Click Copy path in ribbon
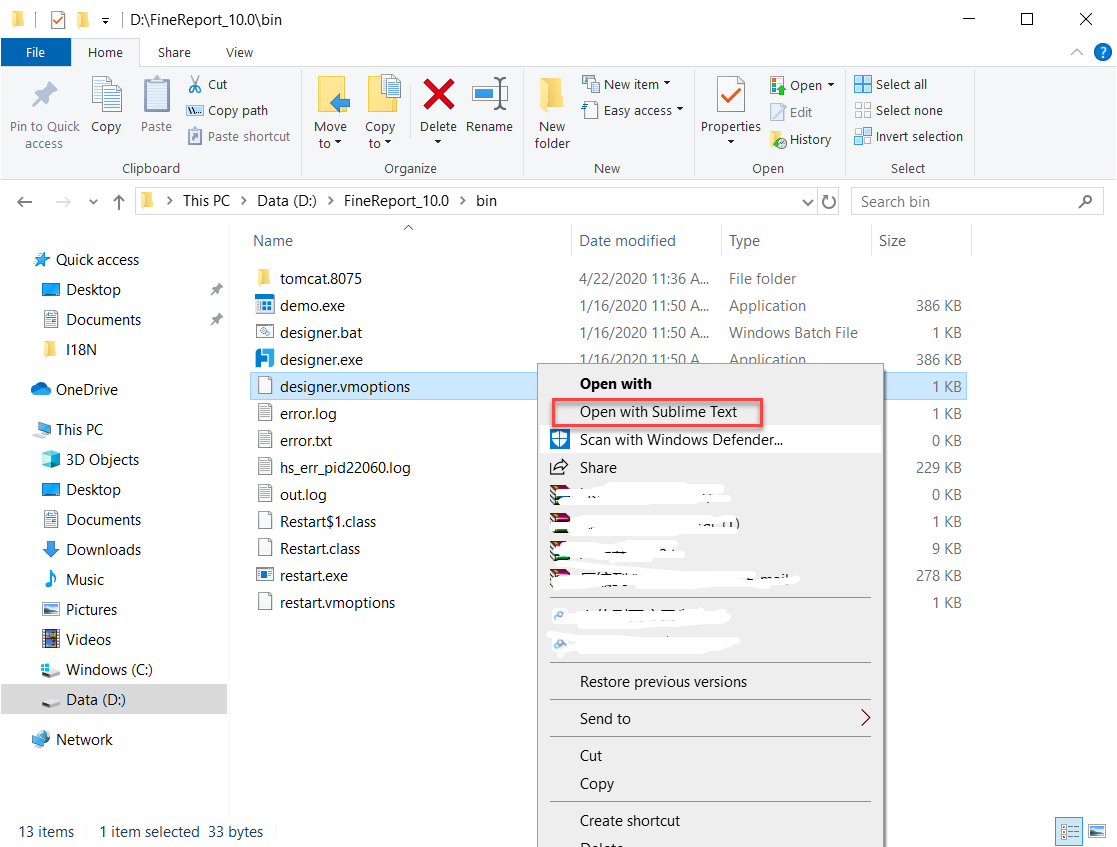The image size is (1117, 847). tap(227, 110)
